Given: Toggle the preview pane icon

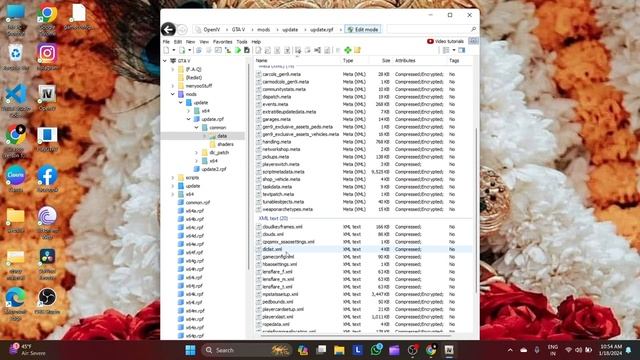Looking at the screenshot, I should coord(462,50).
